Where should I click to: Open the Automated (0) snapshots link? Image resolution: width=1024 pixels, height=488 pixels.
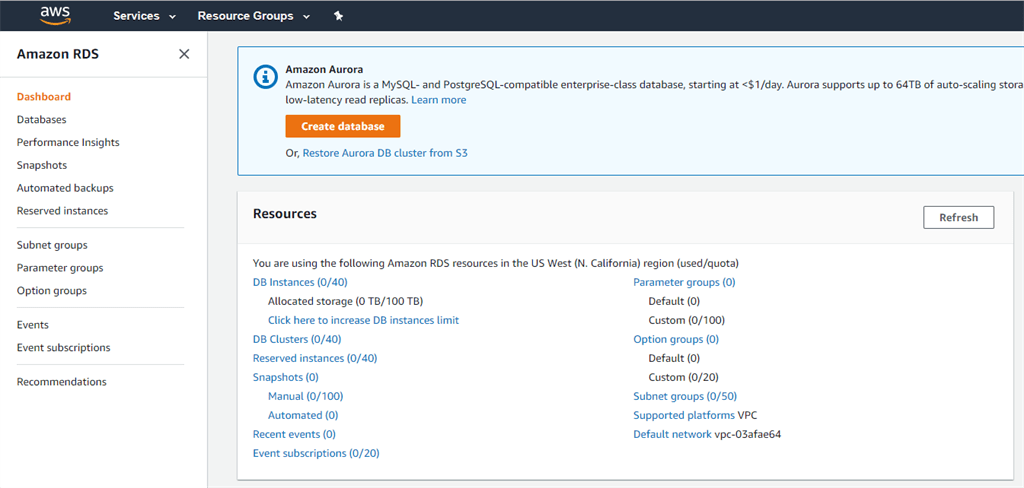[x=303, y=415]
